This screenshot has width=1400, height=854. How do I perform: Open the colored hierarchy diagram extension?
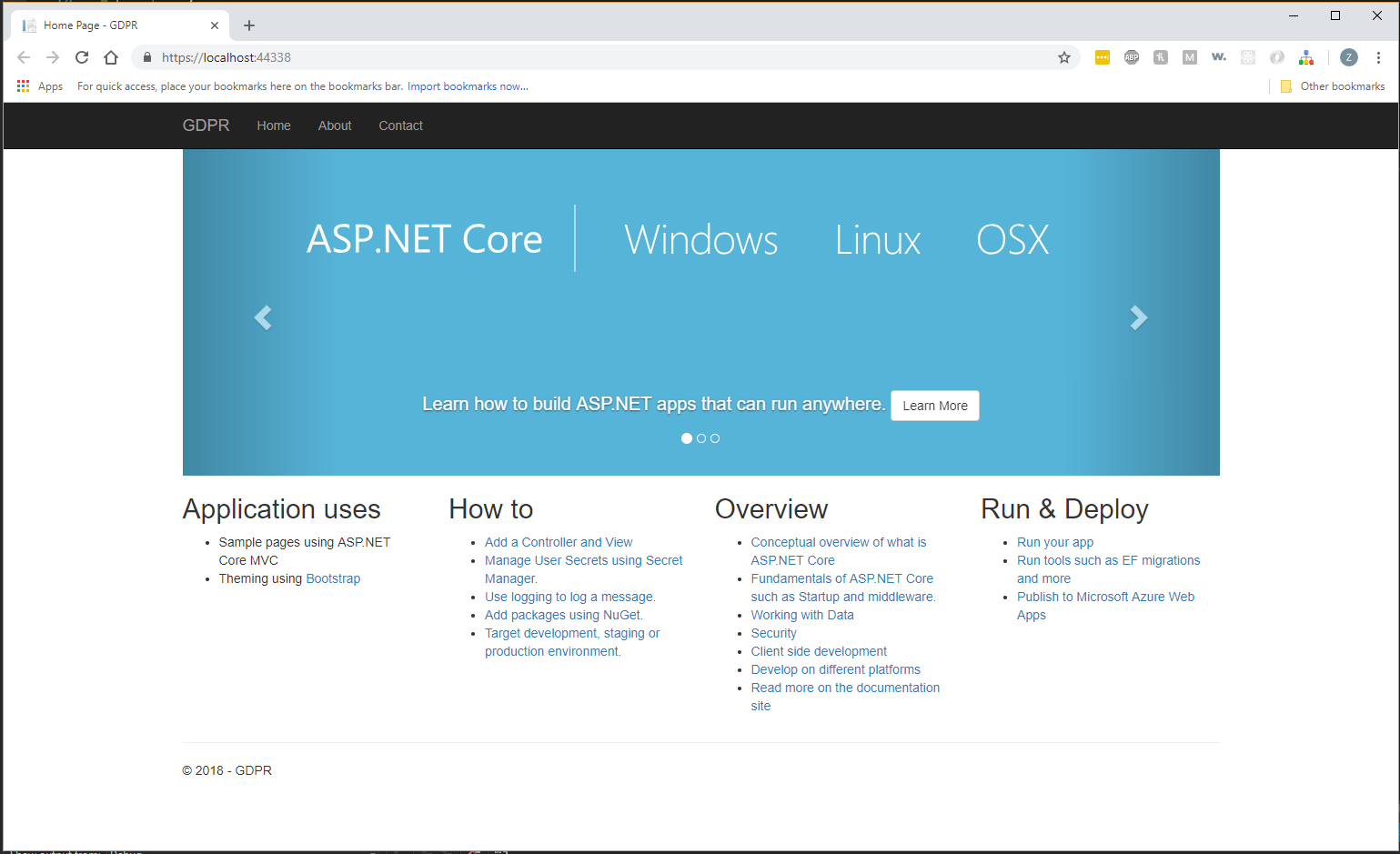coord(1306,57)
